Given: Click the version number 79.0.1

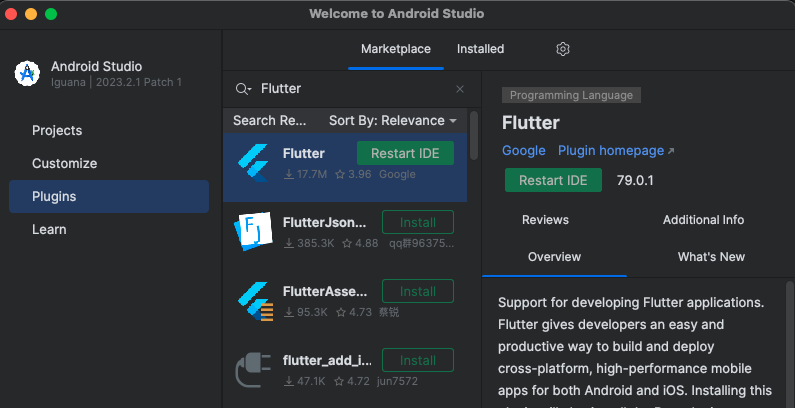Looking at the screenshot, I should [635, 180].
